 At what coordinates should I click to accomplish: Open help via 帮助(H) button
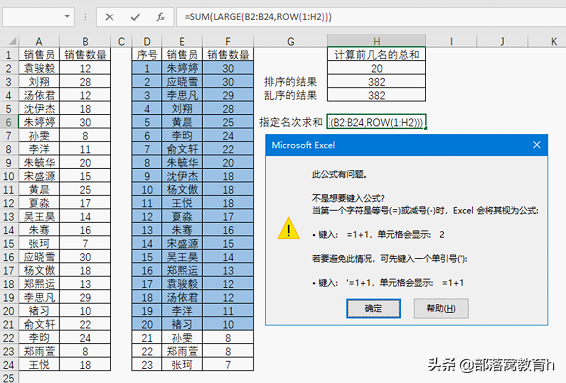[x=441, y=308]
